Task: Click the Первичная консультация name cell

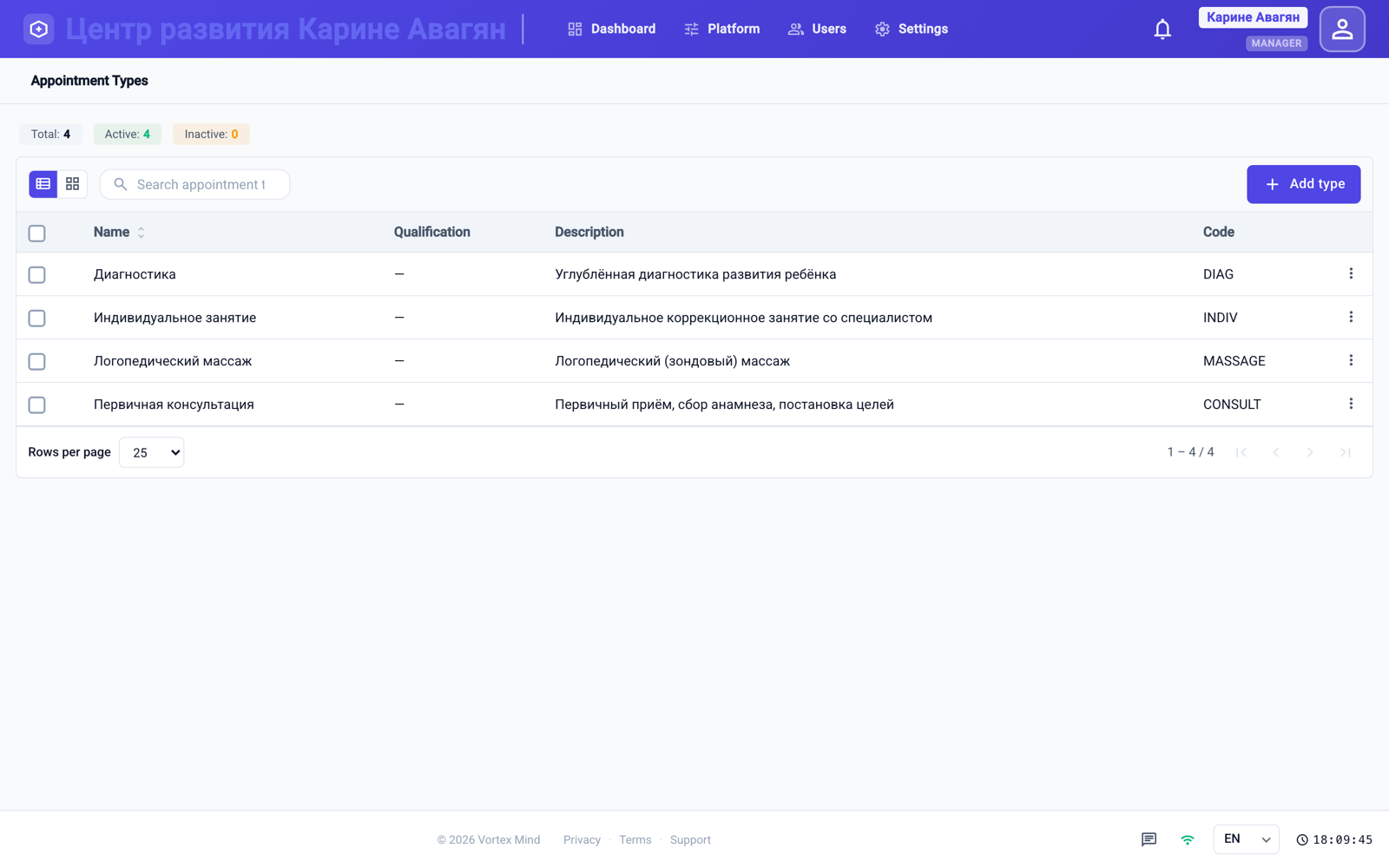Action: pos(174,404)
